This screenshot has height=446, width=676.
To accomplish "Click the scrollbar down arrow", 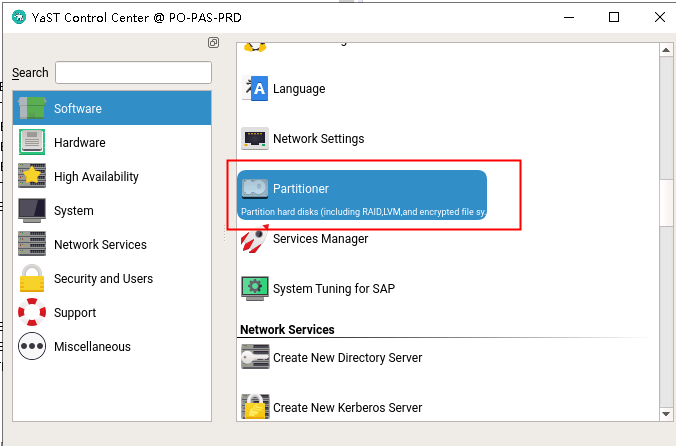I will [666, 414].
